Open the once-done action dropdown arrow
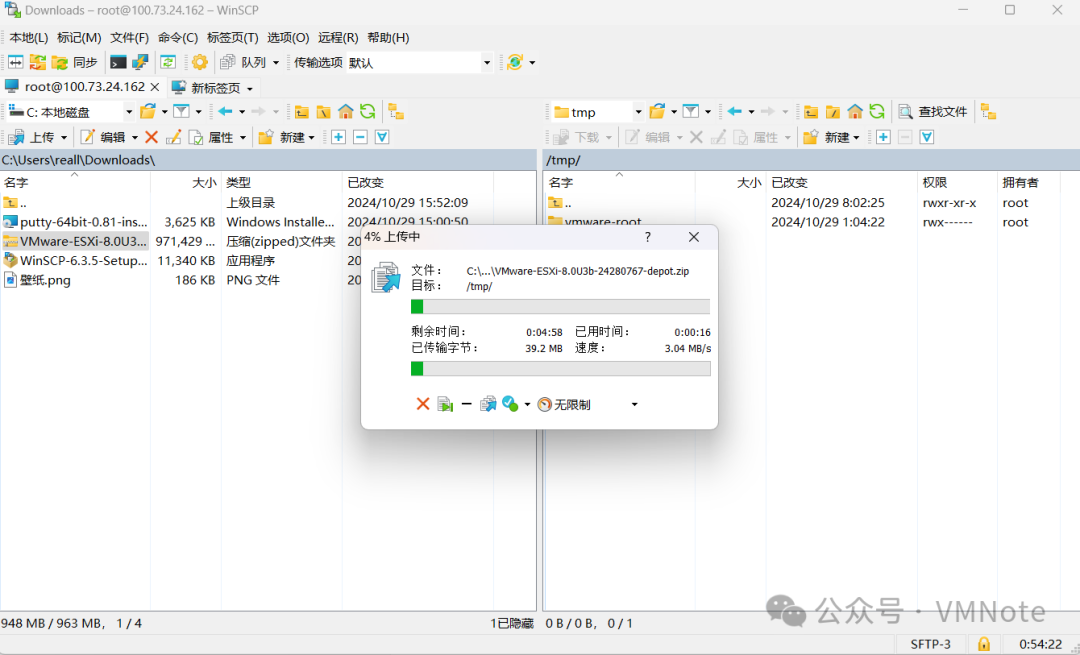 pyautogui.click(x=527, y=405)
